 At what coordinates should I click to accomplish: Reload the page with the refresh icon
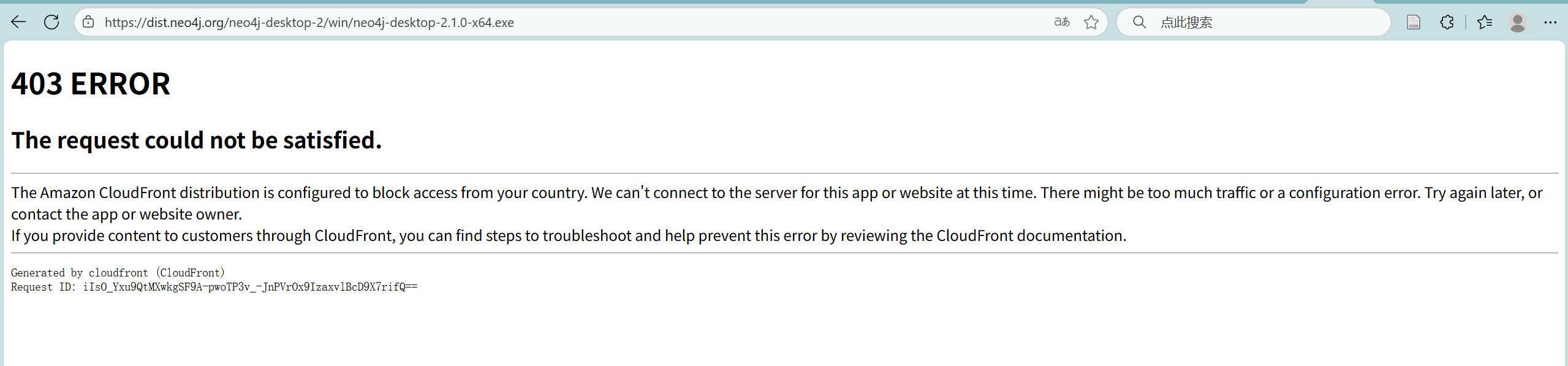tap(51, 22)
